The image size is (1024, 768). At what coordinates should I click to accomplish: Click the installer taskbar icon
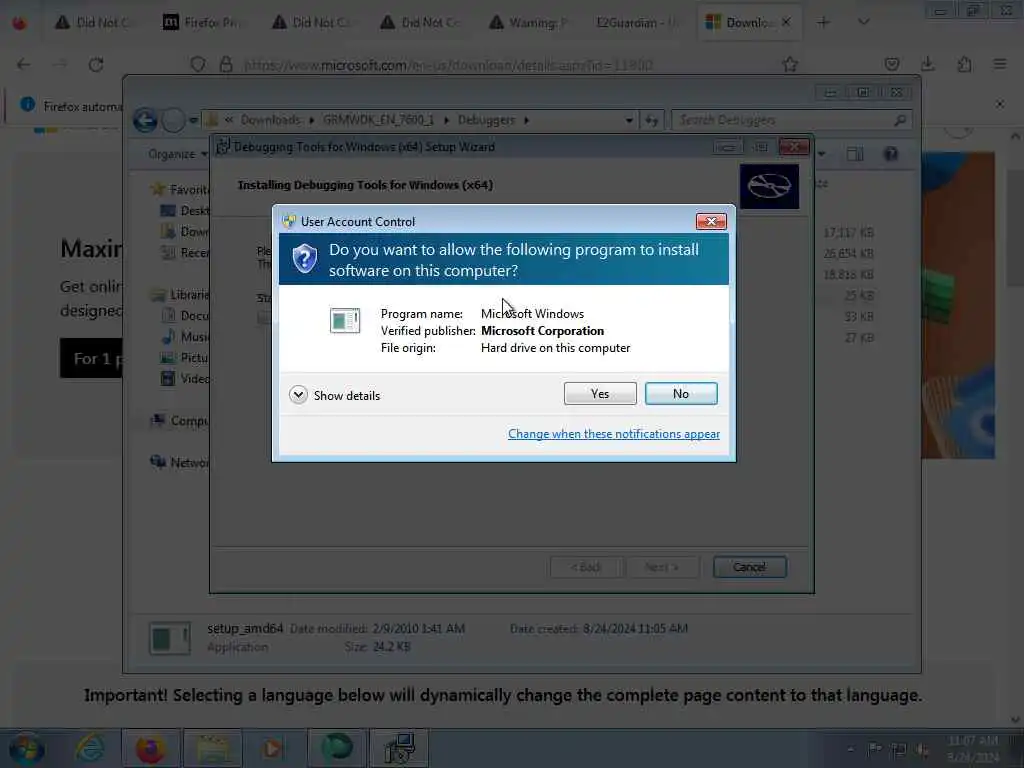(x=399, y=748)
